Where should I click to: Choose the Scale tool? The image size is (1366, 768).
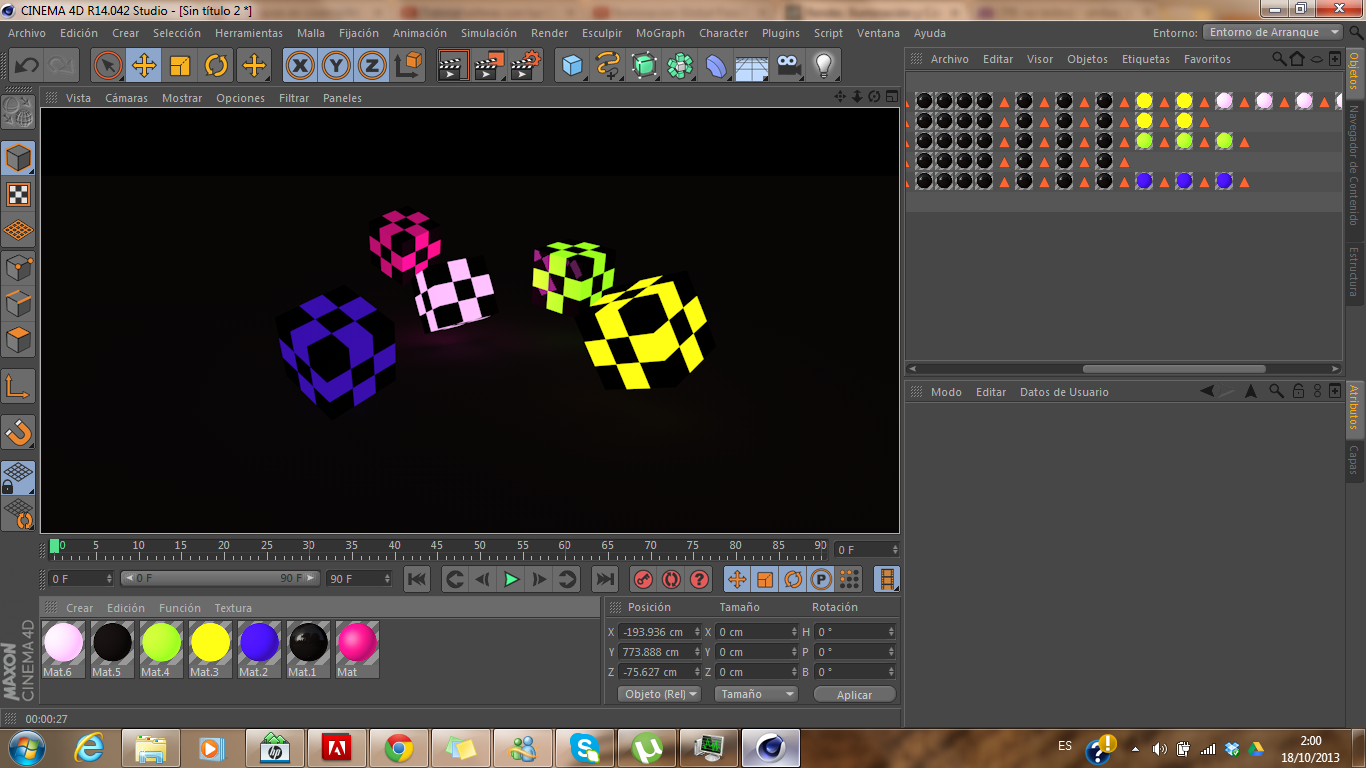180,66
